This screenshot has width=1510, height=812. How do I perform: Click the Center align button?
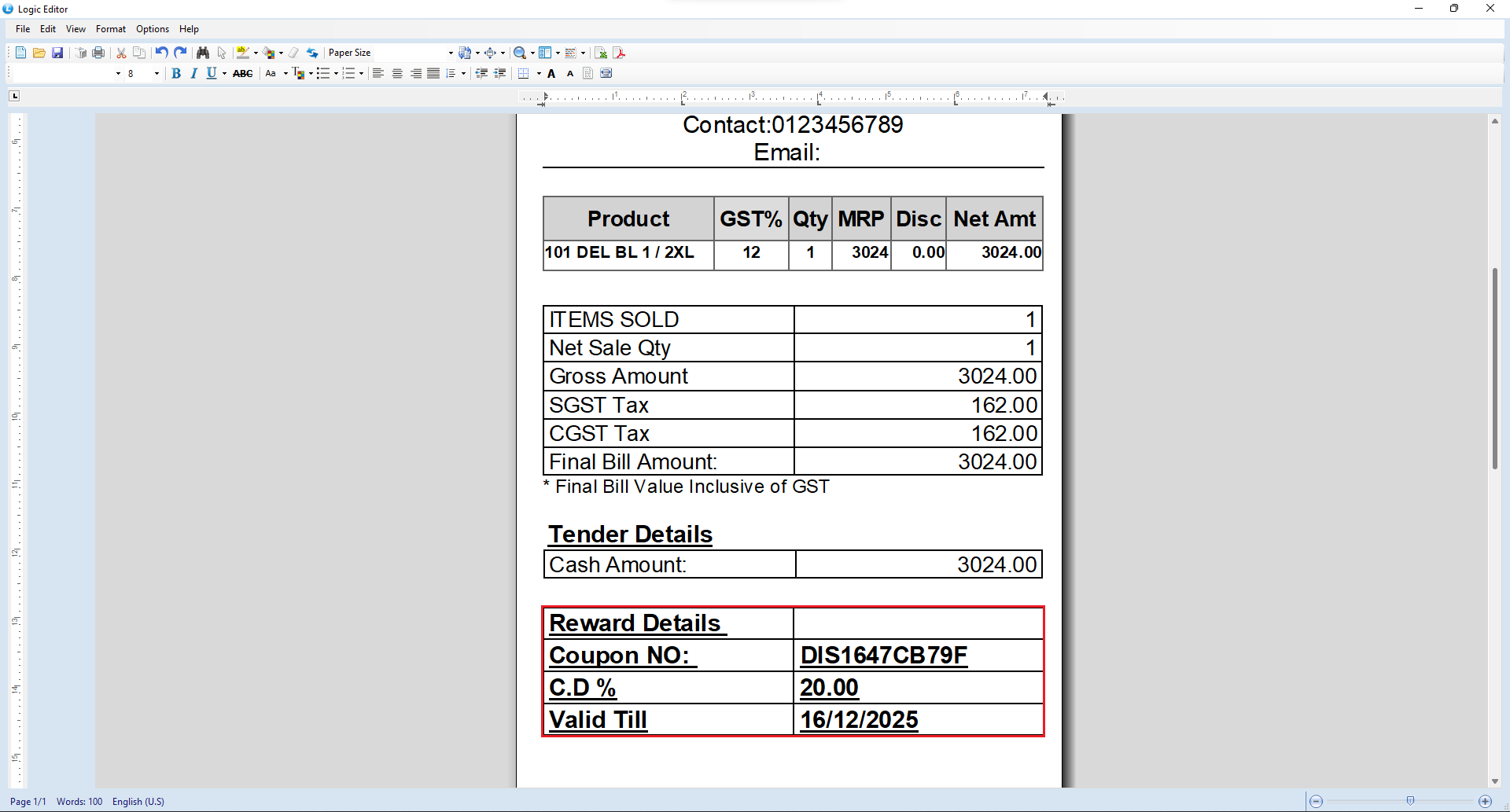coord(397,73)
